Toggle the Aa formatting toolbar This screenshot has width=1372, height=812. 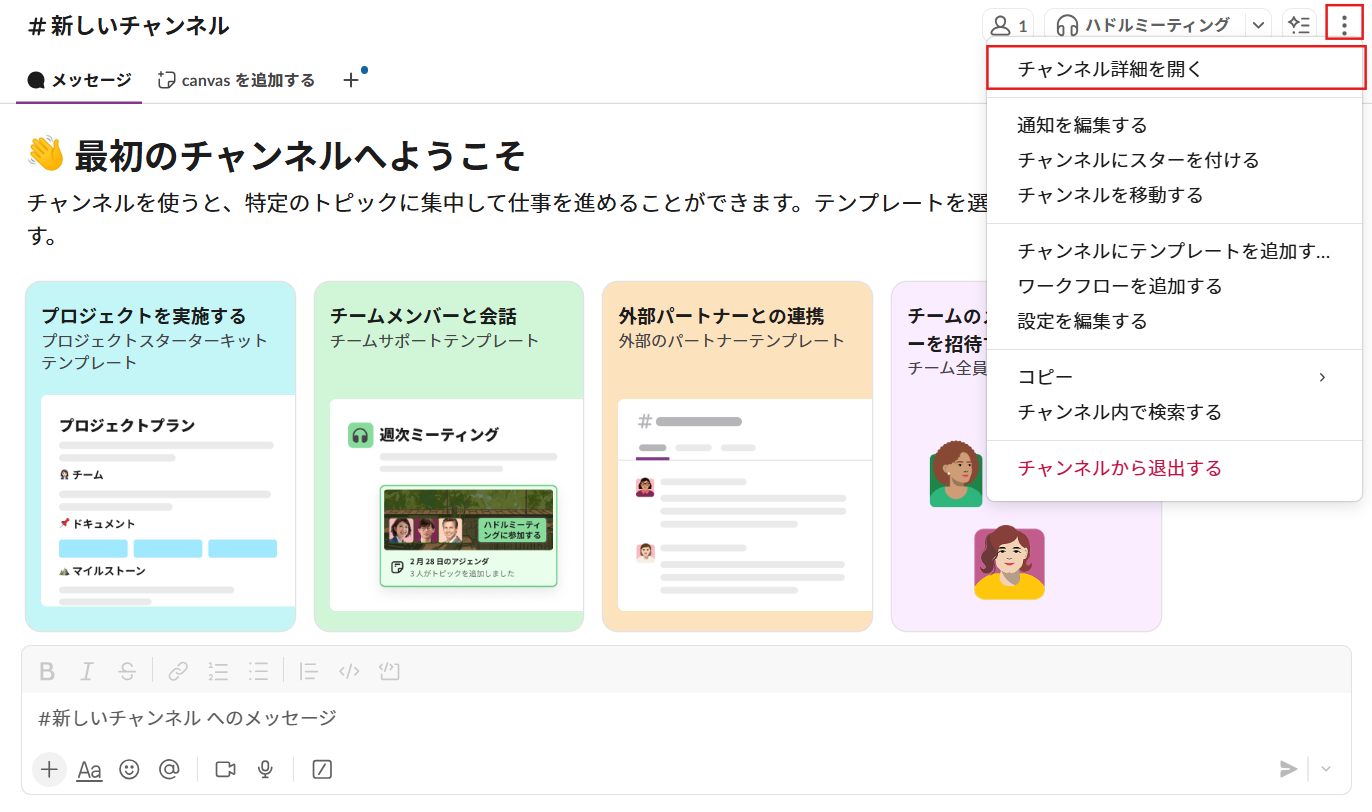click(90, 769)
